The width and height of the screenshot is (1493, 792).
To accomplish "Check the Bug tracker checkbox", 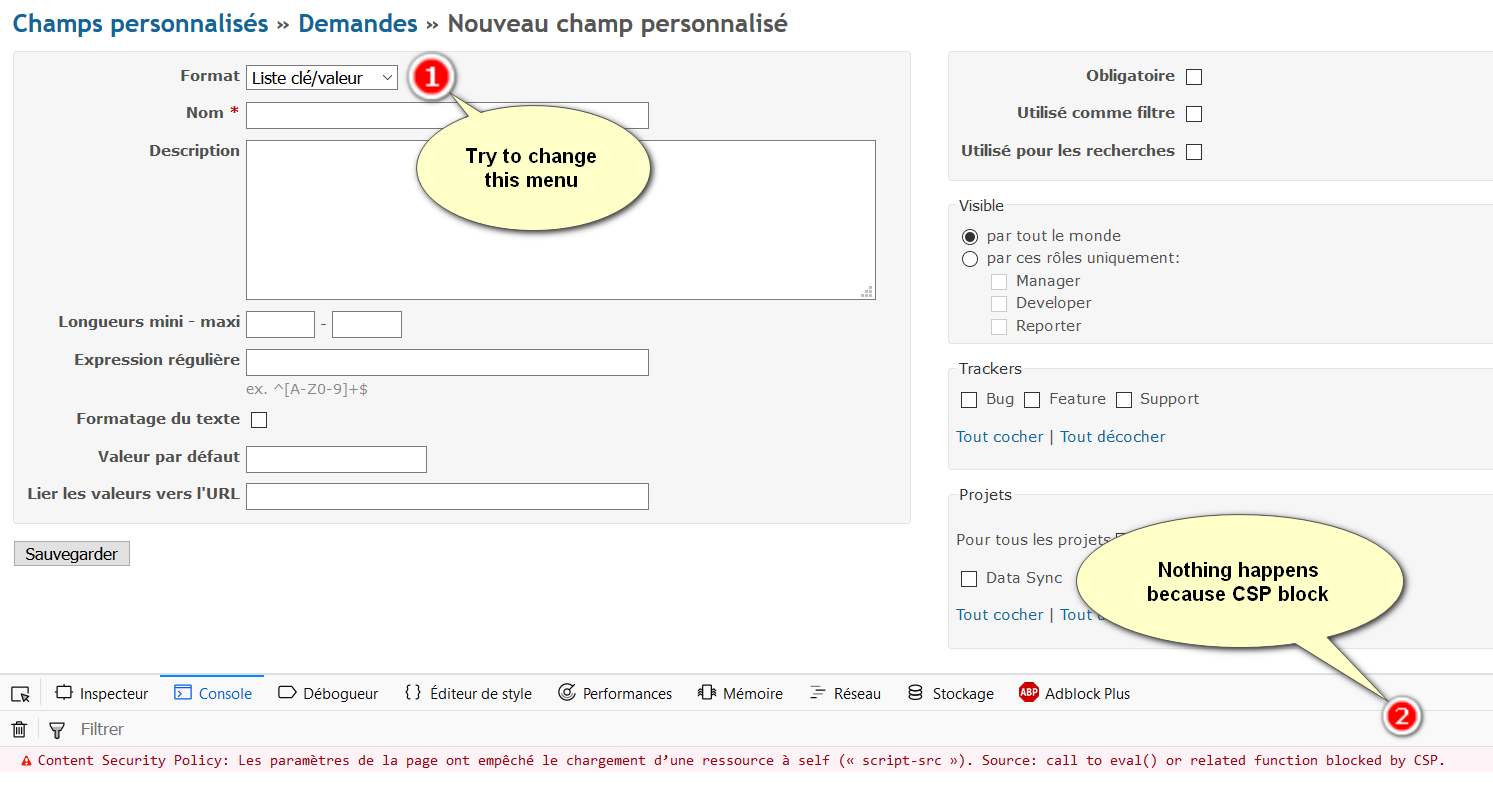I will [x=968, y=400].
